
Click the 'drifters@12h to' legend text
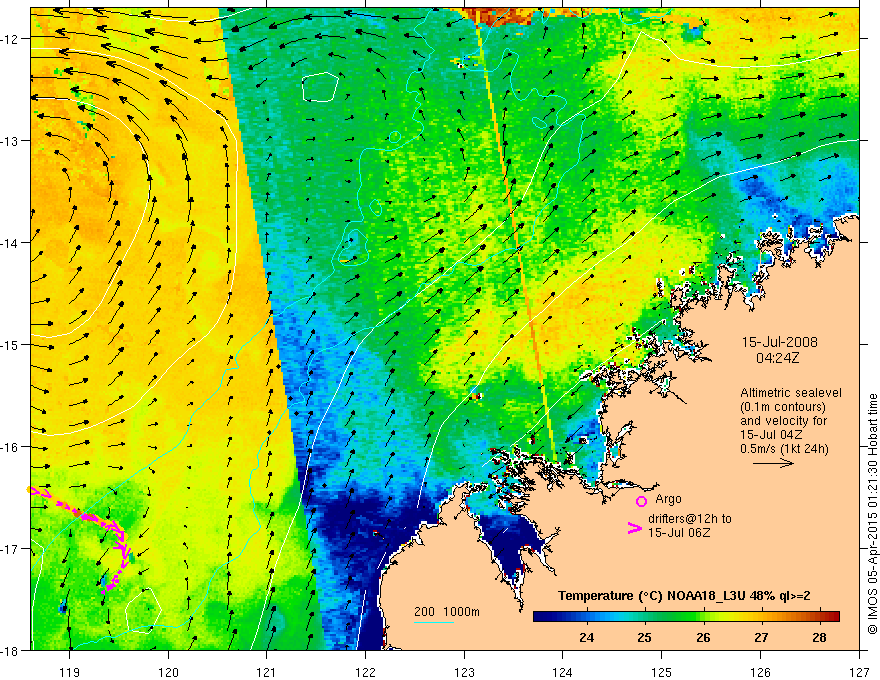[x=690, y=518]
